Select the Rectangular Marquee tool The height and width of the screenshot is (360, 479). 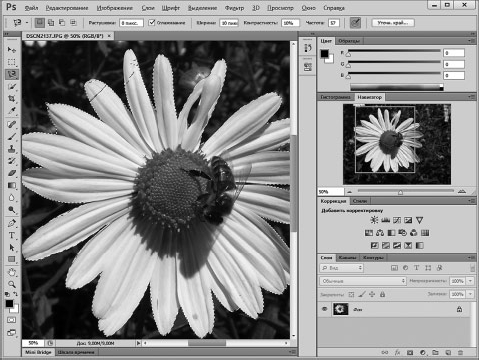pyautogui.click(x=12, y=62)
